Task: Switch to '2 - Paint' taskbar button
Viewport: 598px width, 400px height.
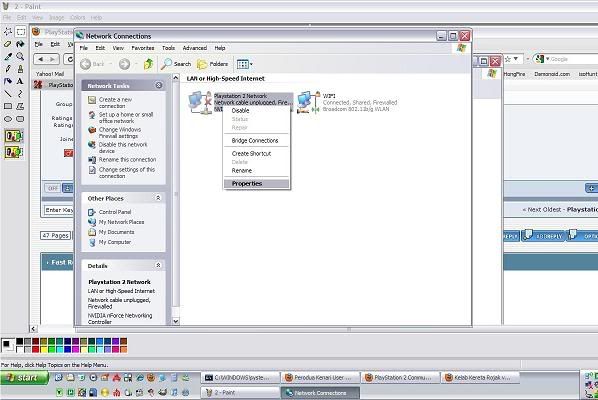Action: pyautogui.click(x=240, y=392)
